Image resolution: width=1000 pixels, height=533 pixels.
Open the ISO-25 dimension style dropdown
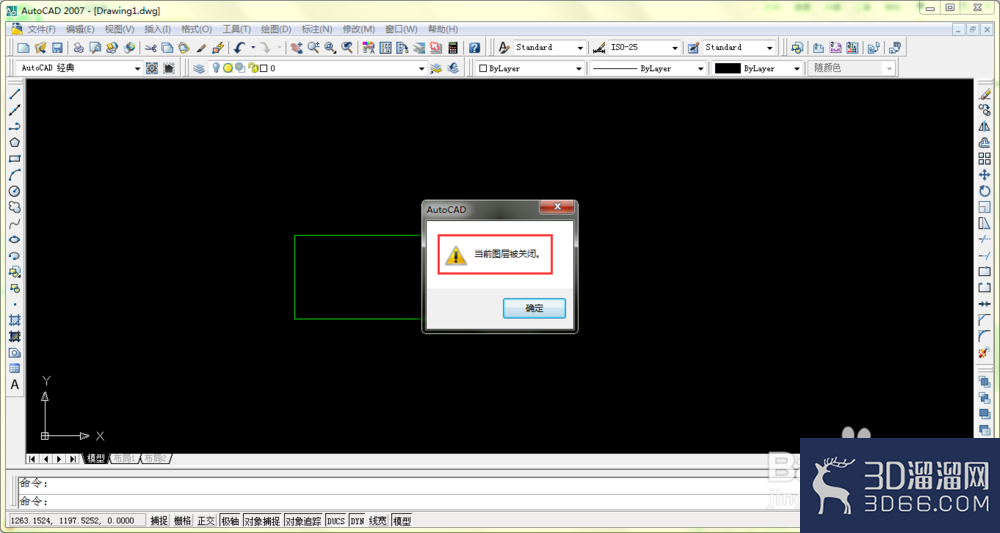[675, 48]
